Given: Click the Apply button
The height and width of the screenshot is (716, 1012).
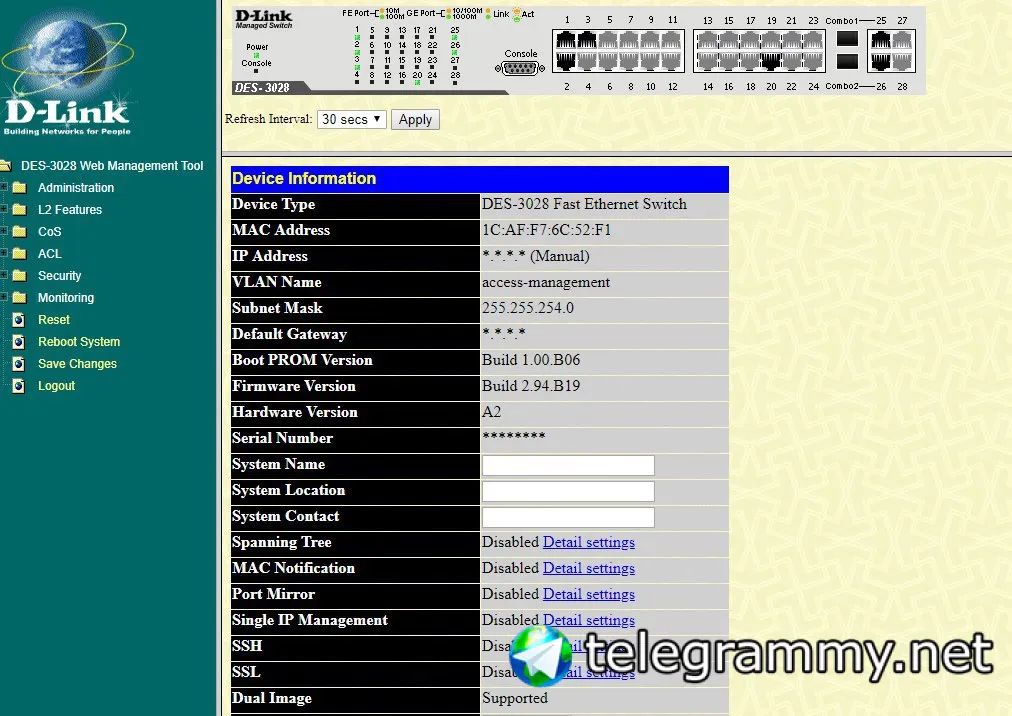Looking at the screenshot, I should [x=415, y=119].
